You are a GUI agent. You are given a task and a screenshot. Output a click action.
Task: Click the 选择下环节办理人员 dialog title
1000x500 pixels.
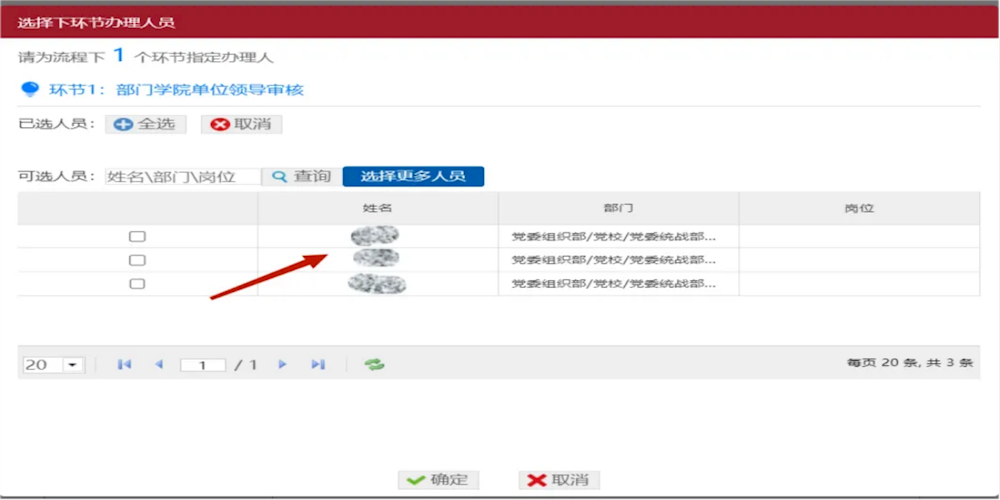point(96,24)
